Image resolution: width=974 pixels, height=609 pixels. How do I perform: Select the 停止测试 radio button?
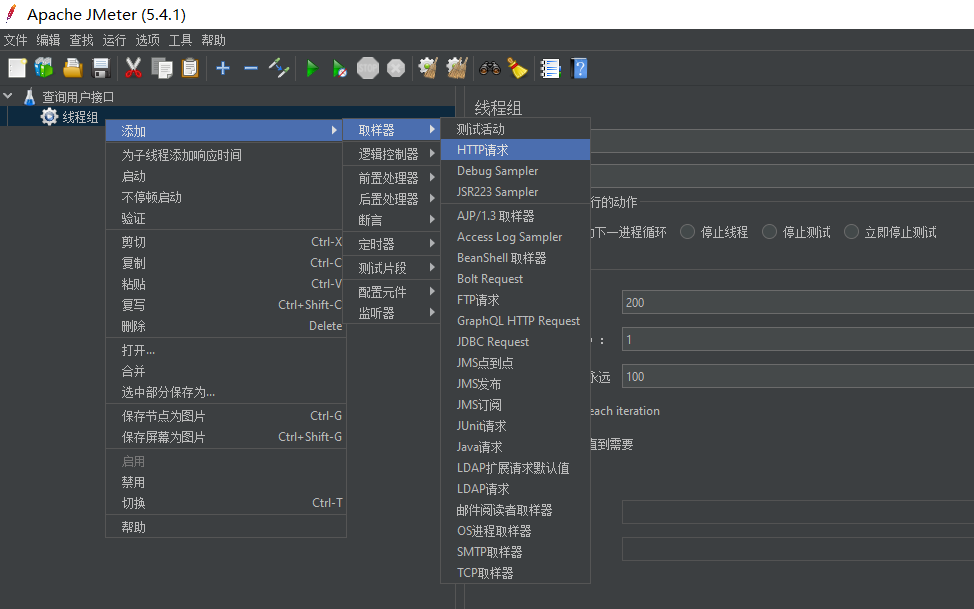769,232
